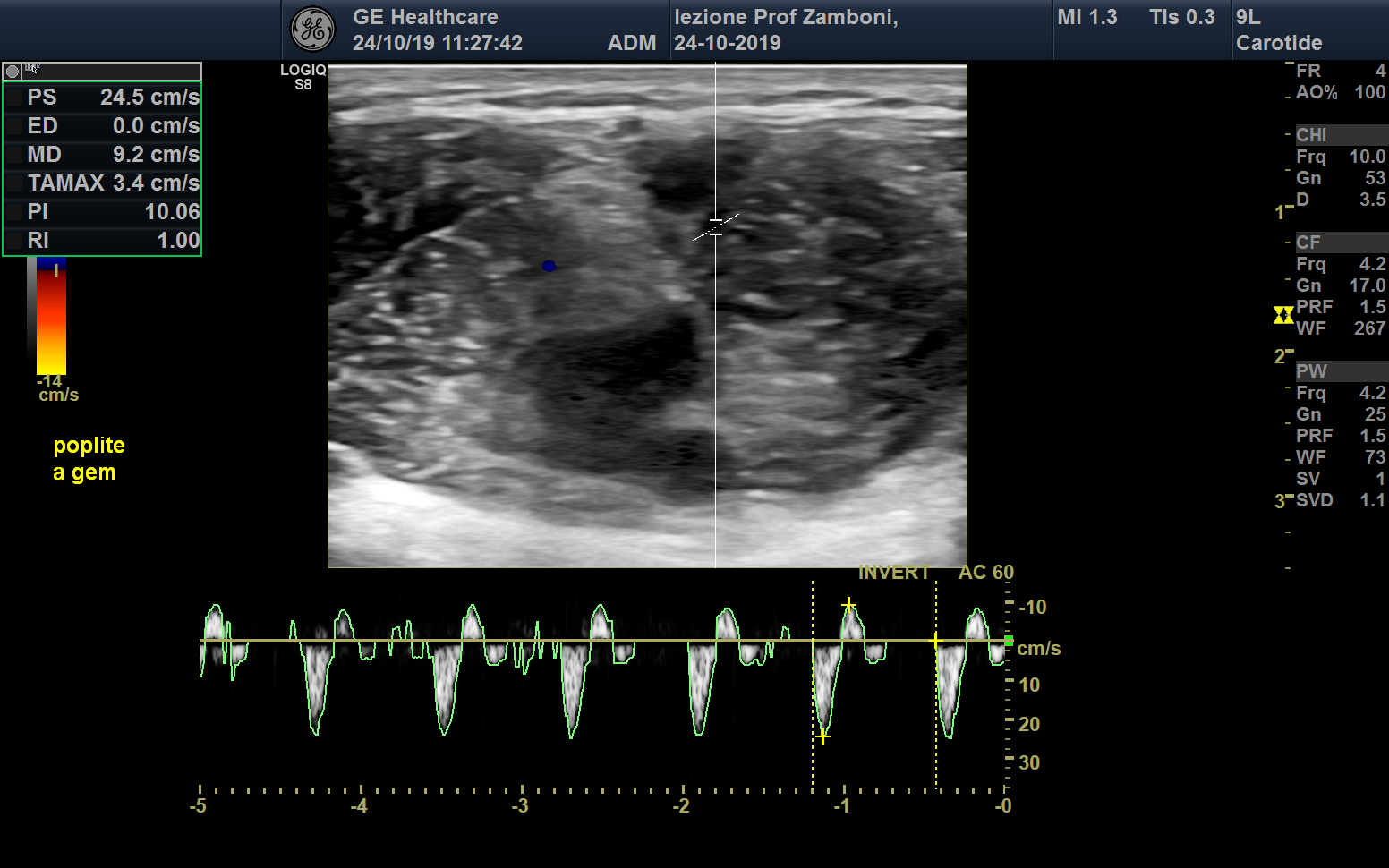Click the round button atop measurement panel
1389x868 pixels.
[x=13, y=72]
